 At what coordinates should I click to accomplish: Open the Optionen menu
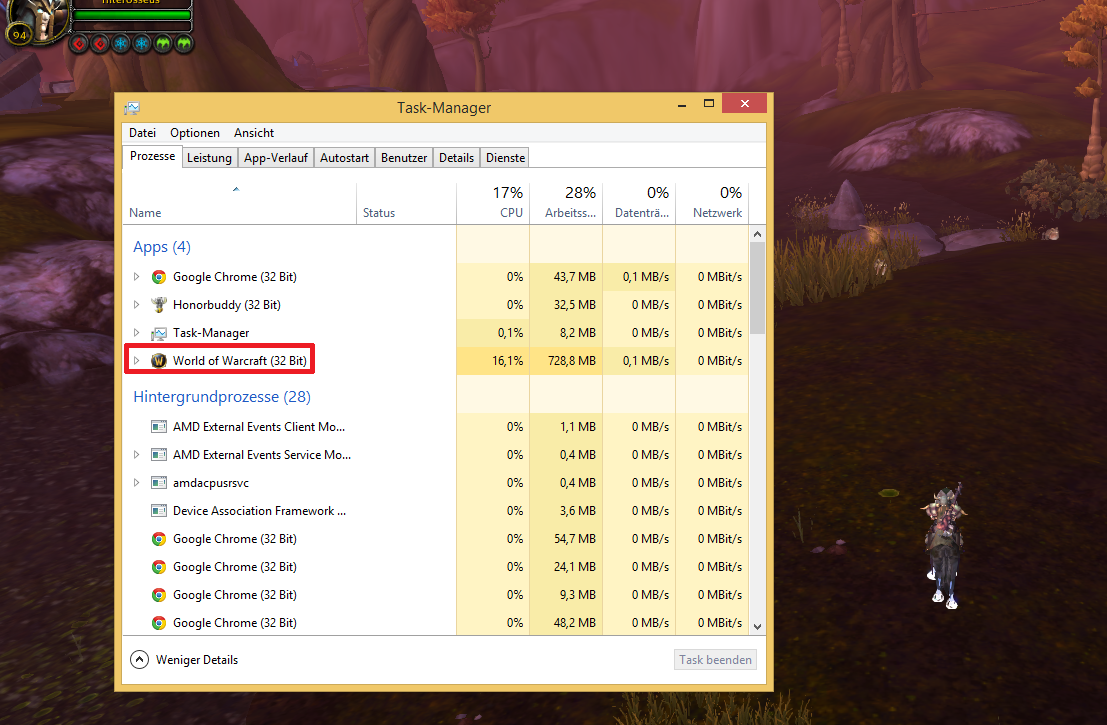(x=194, y=133)
